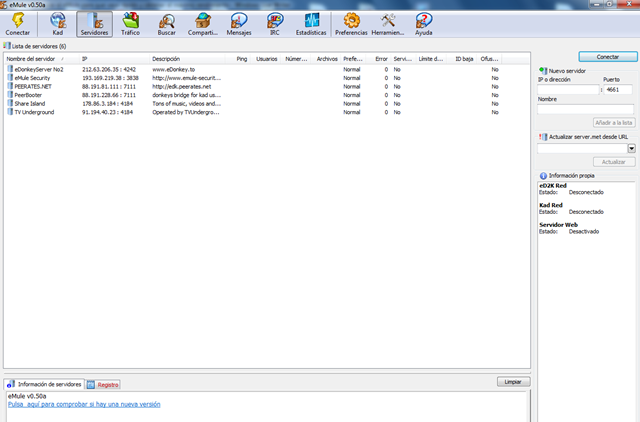
Task: Select the Servidores toolbar button
Action: pos(94,24)
